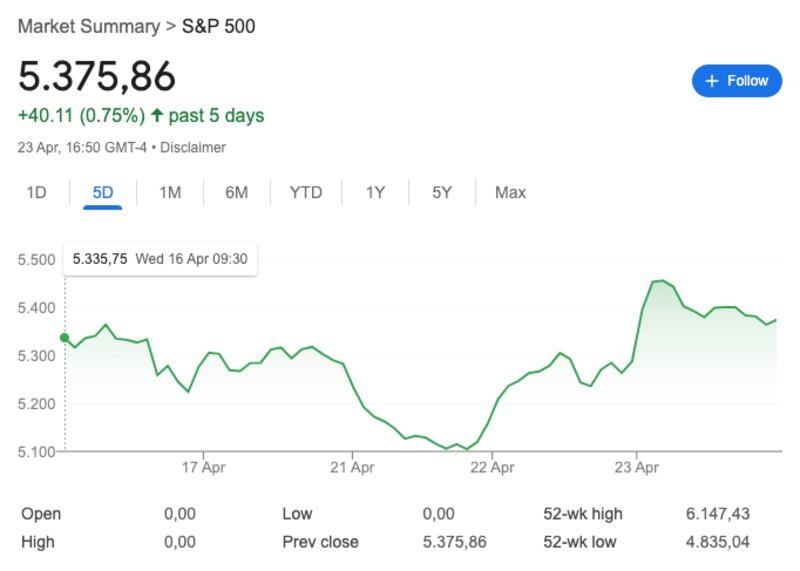
Task: Show the 1Y chart range
Action: pyautogui.click(x=375, y=192)
